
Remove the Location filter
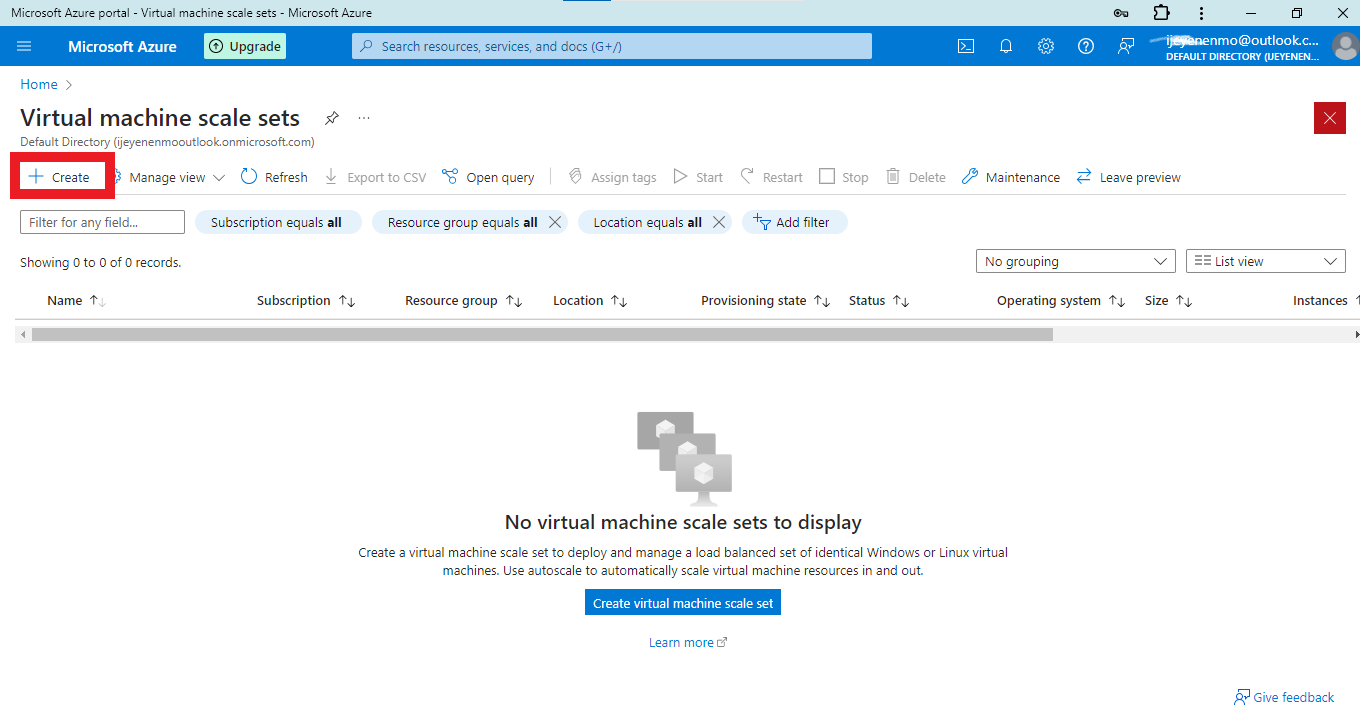coord(718,222)
